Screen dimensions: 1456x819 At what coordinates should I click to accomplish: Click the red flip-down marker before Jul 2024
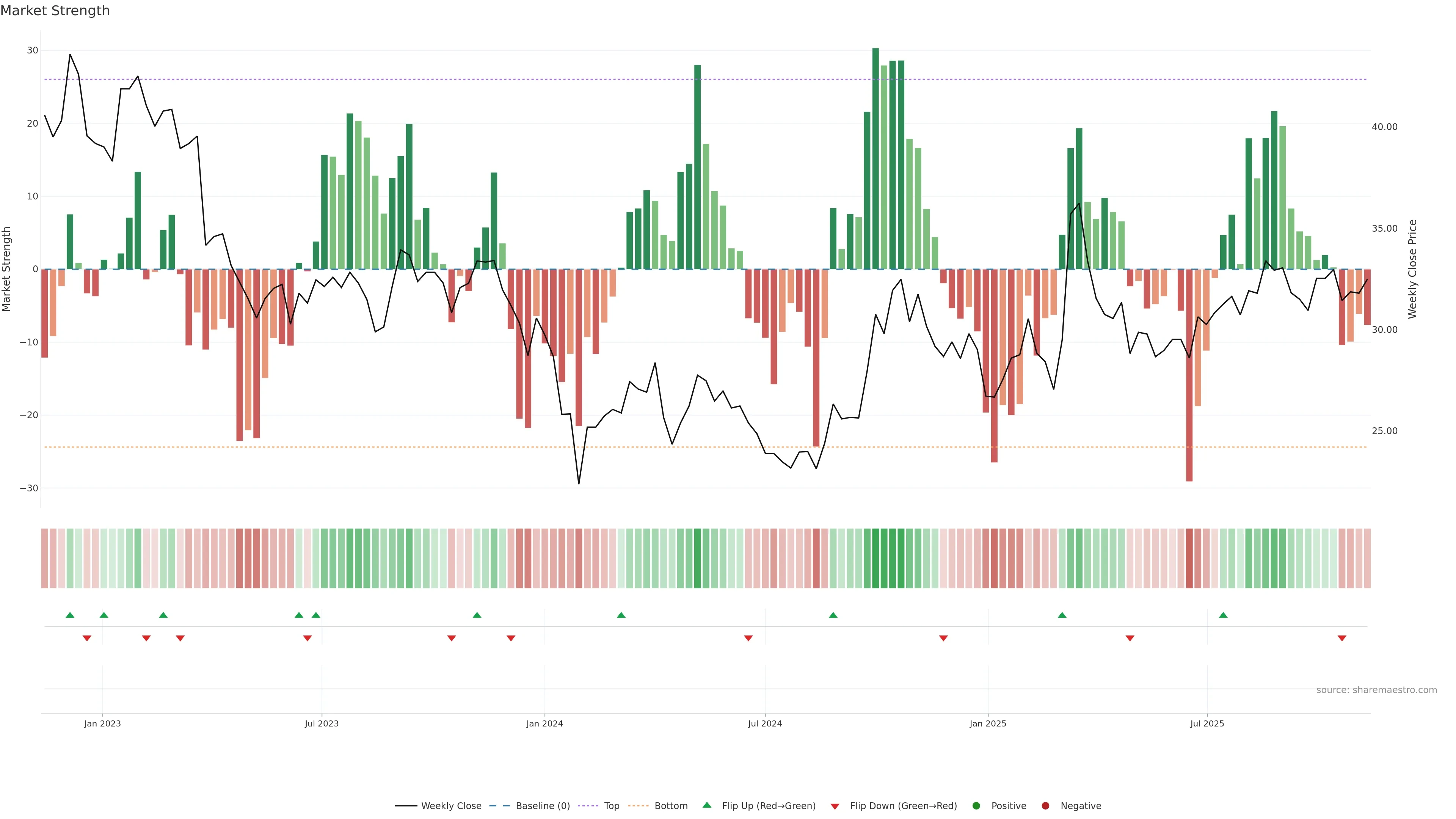tap(748, 638)
